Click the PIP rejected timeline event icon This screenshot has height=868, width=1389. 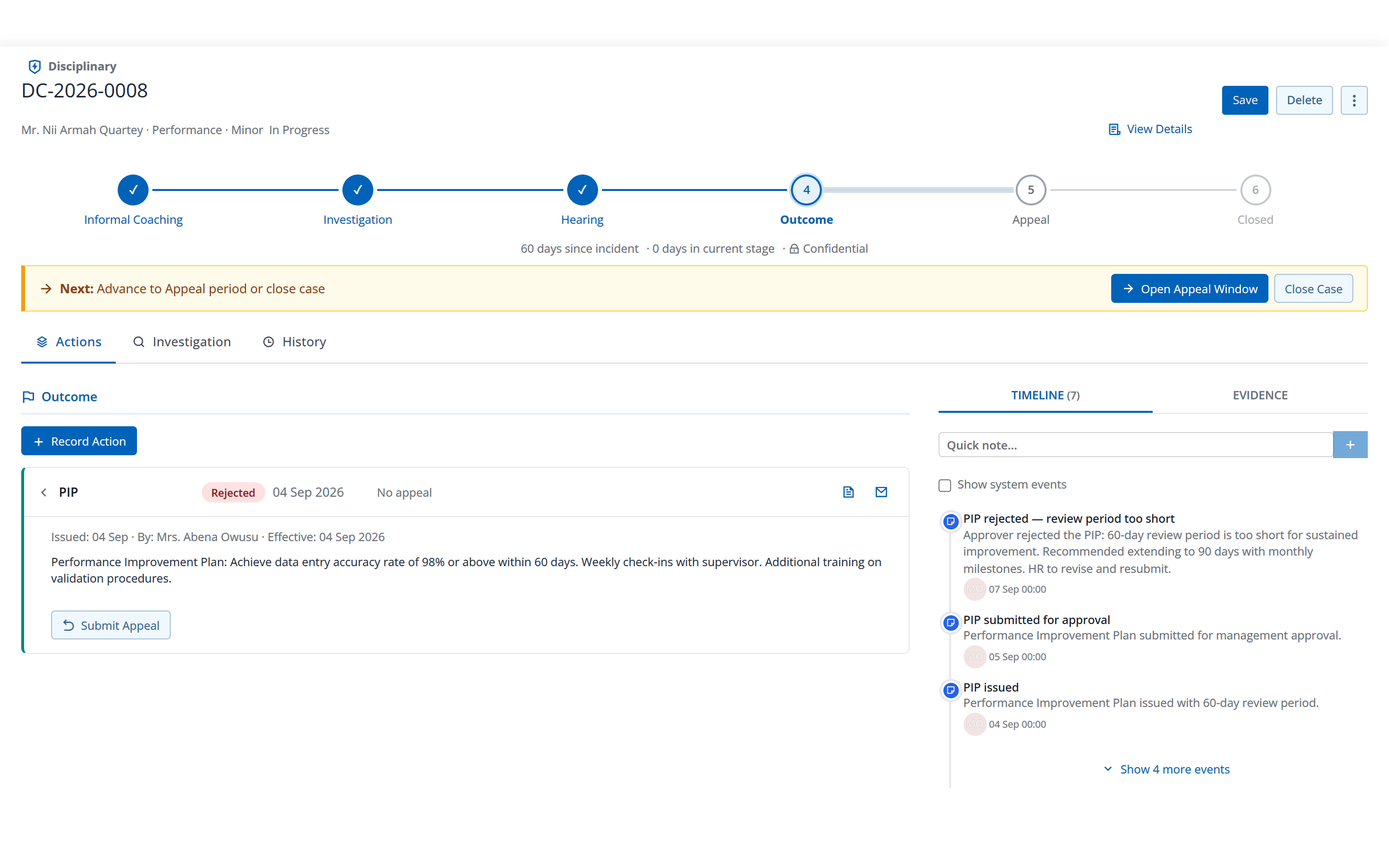[x=951, y=521]
